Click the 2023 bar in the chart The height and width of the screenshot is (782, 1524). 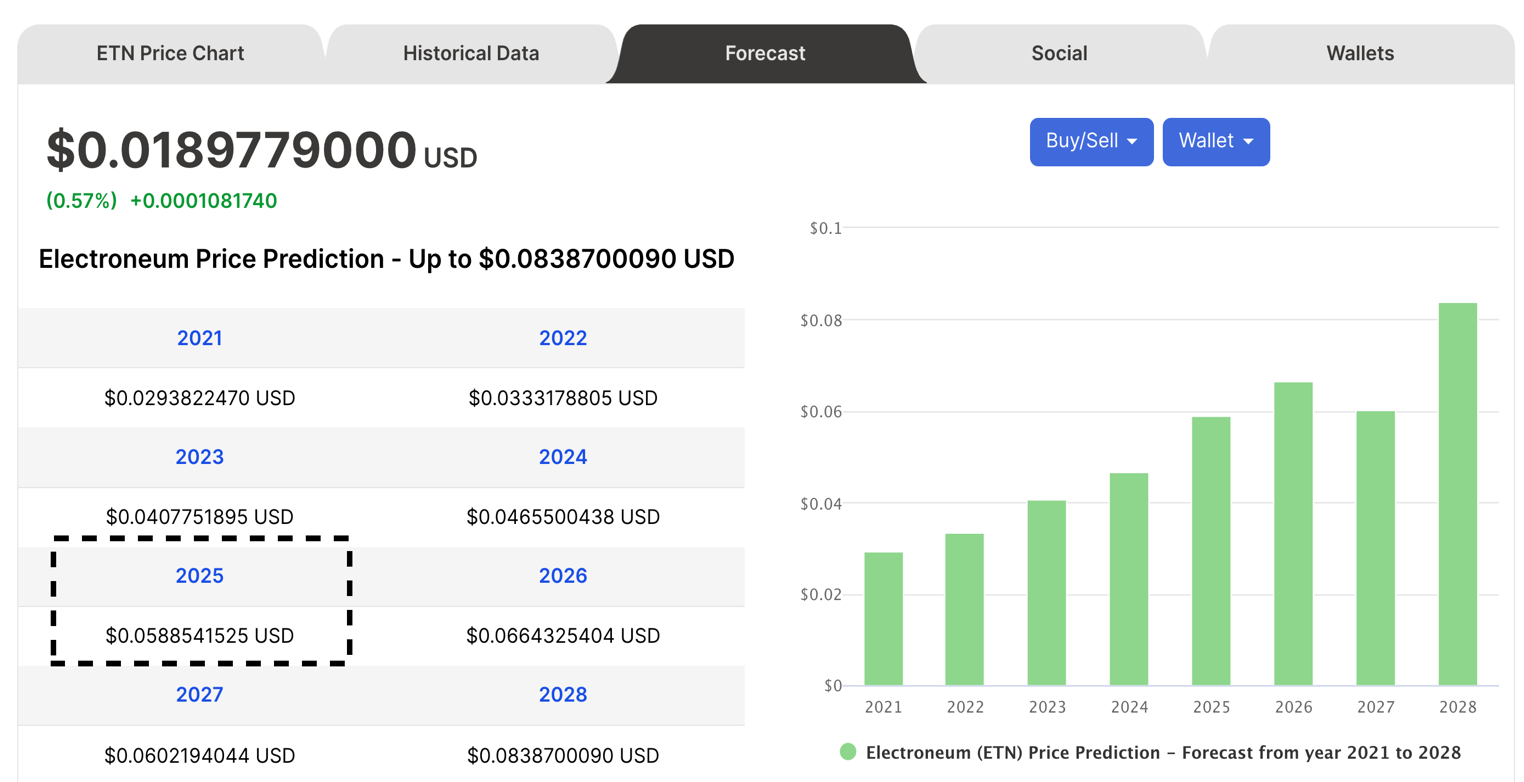pyautogui.click(x=1047, y=593)
